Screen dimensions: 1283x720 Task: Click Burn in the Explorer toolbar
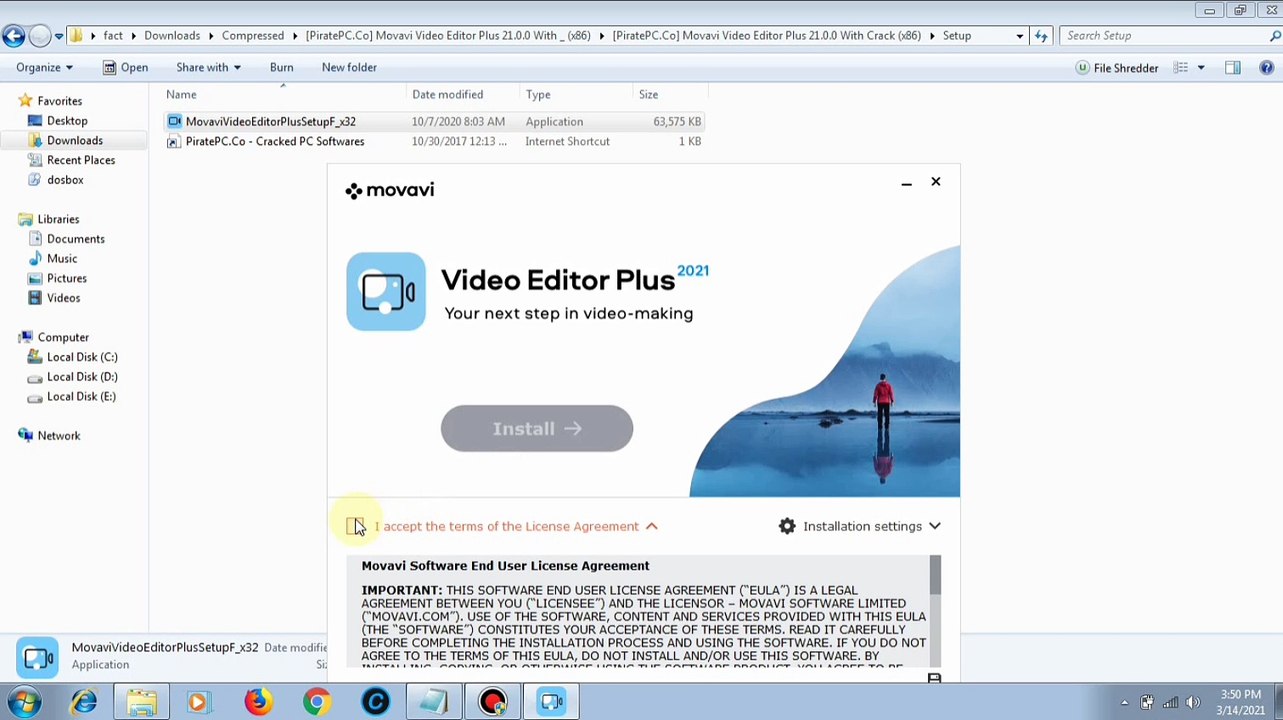[x=281, y=67]
